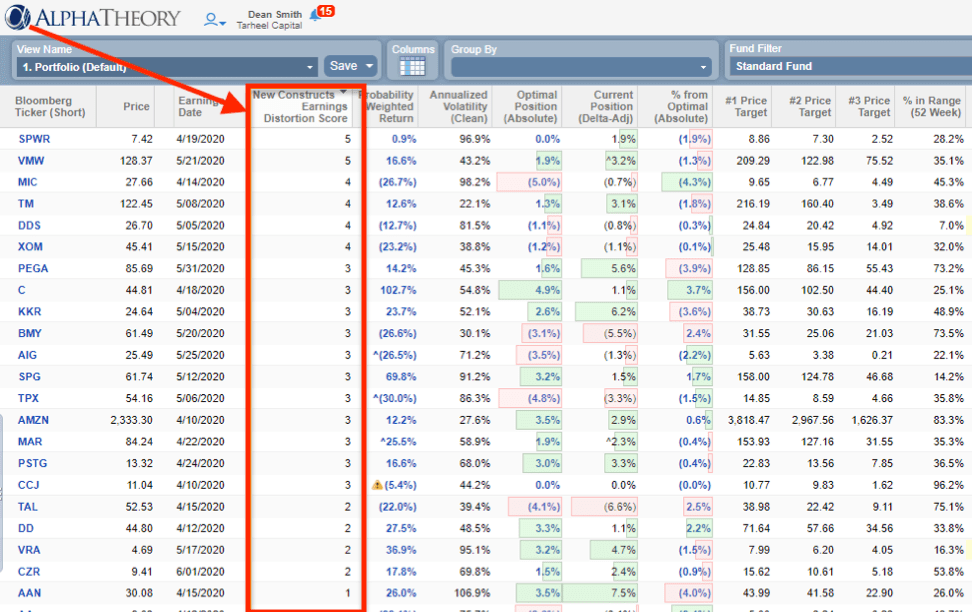
Task: Sort by Current Position (Delta-Adj) header
Action: (606, 107)
